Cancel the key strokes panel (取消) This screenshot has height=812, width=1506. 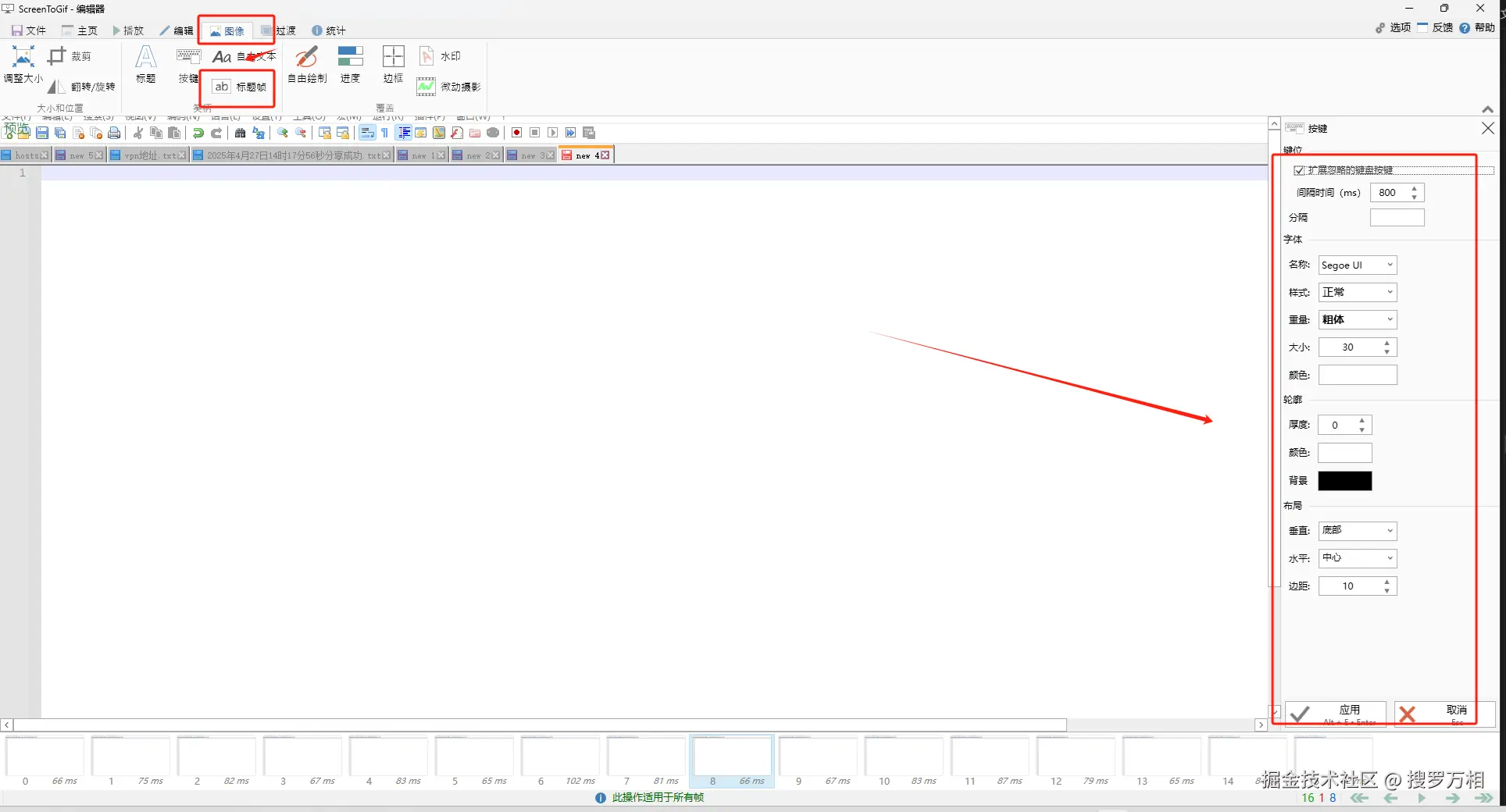click(1444, 714)
